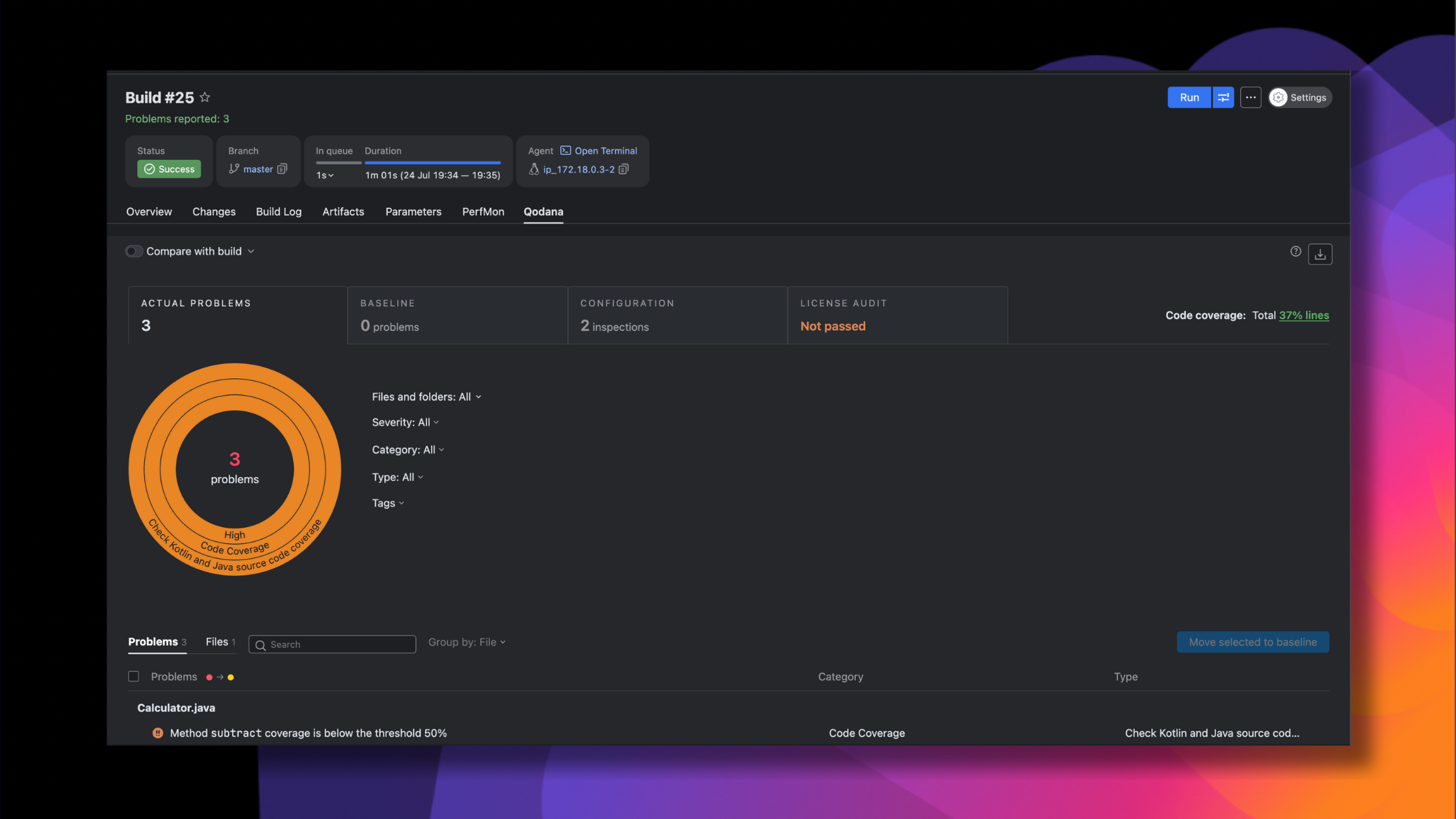Copy the master branch name
This screenshot has width=1456, height=819.
click(282, 169)
